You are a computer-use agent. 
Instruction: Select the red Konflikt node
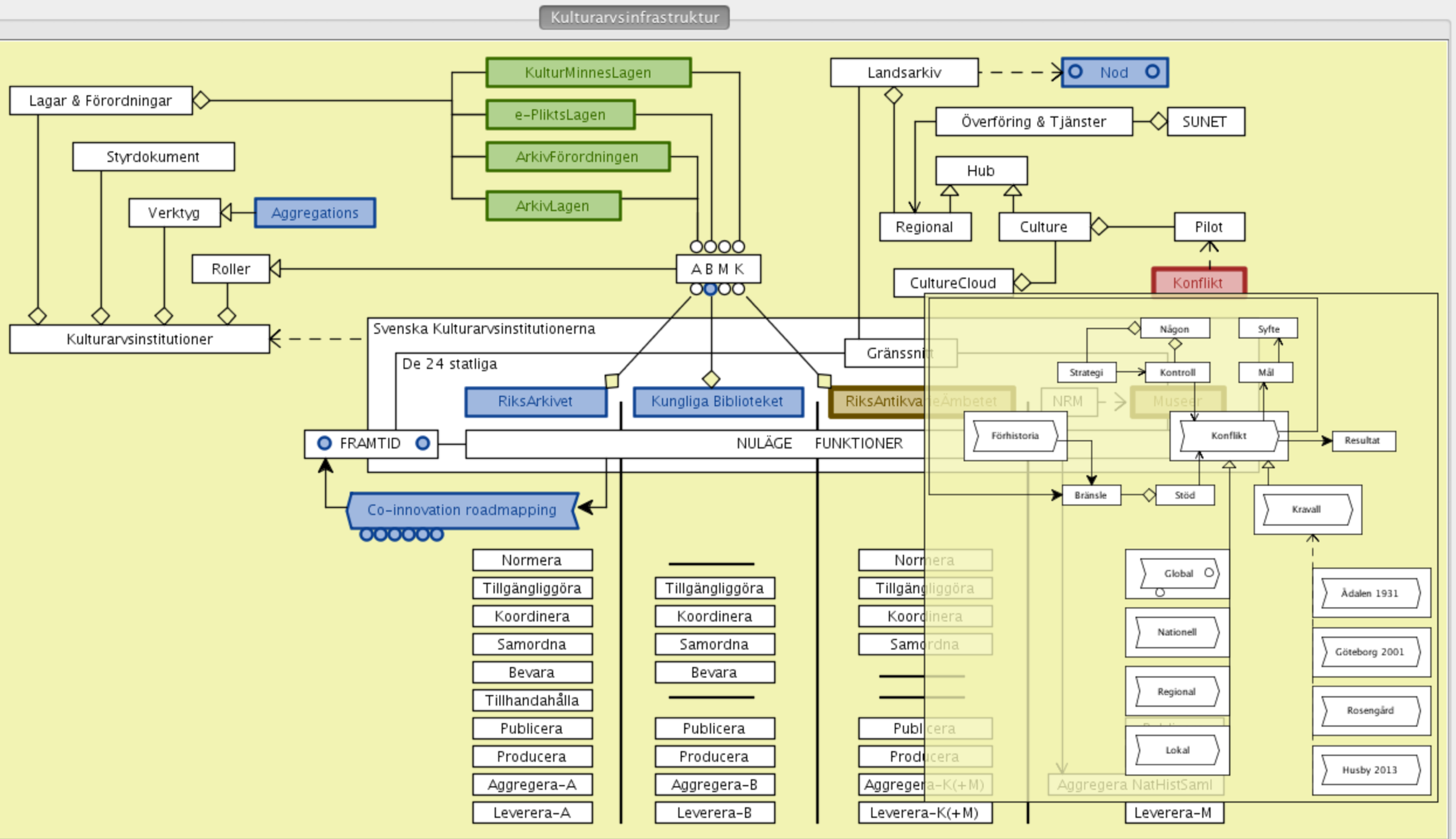pos(1198,282)
